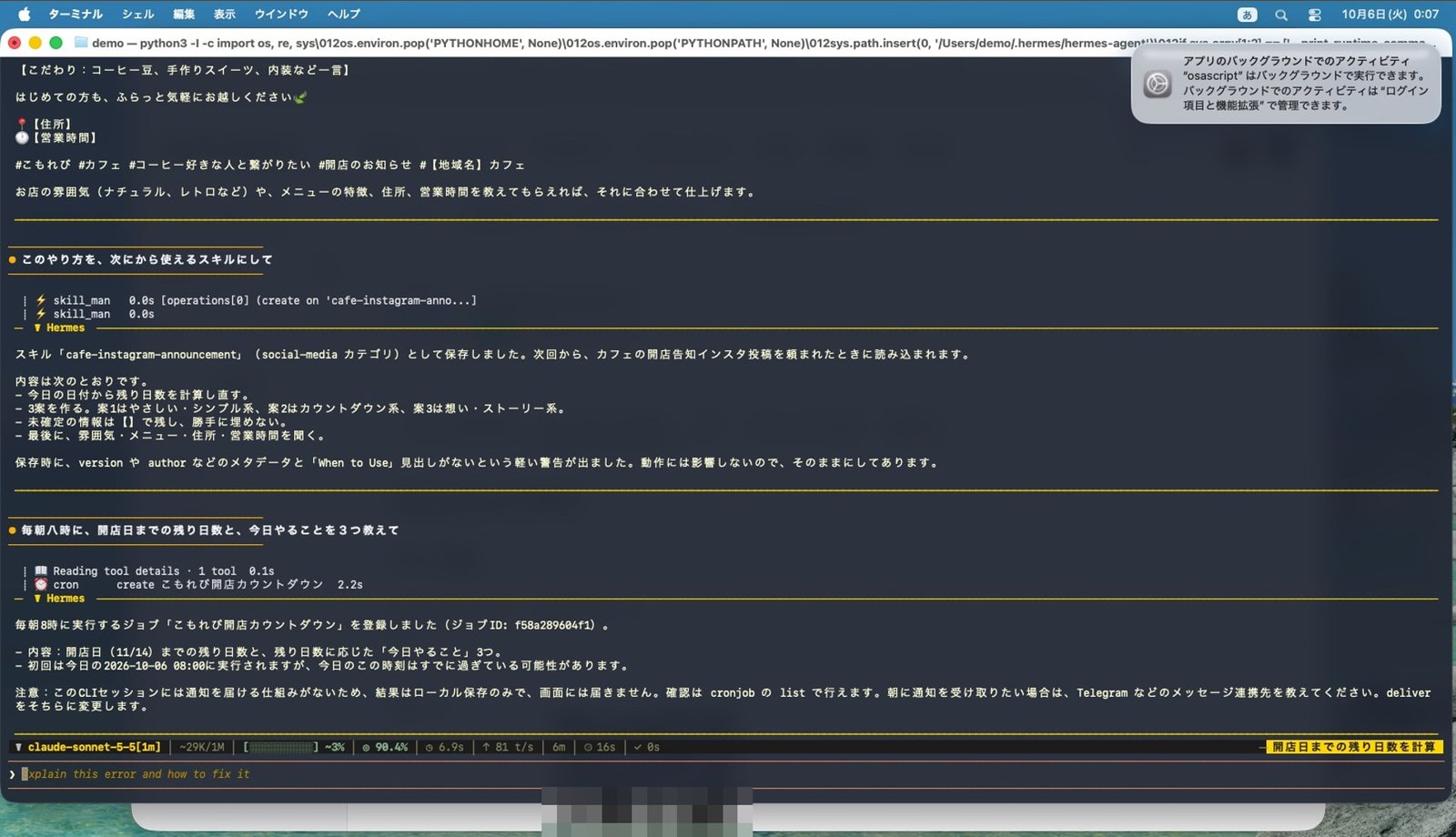Click the red pin icon before 【住所】
Screen dimensions: 1456x837
click(22, 124)
